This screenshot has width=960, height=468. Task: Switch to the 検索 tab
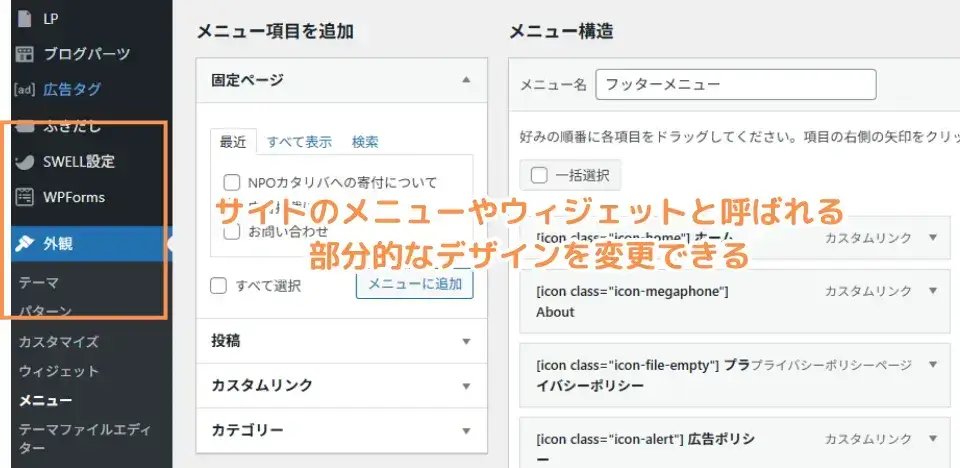[365, 142]
